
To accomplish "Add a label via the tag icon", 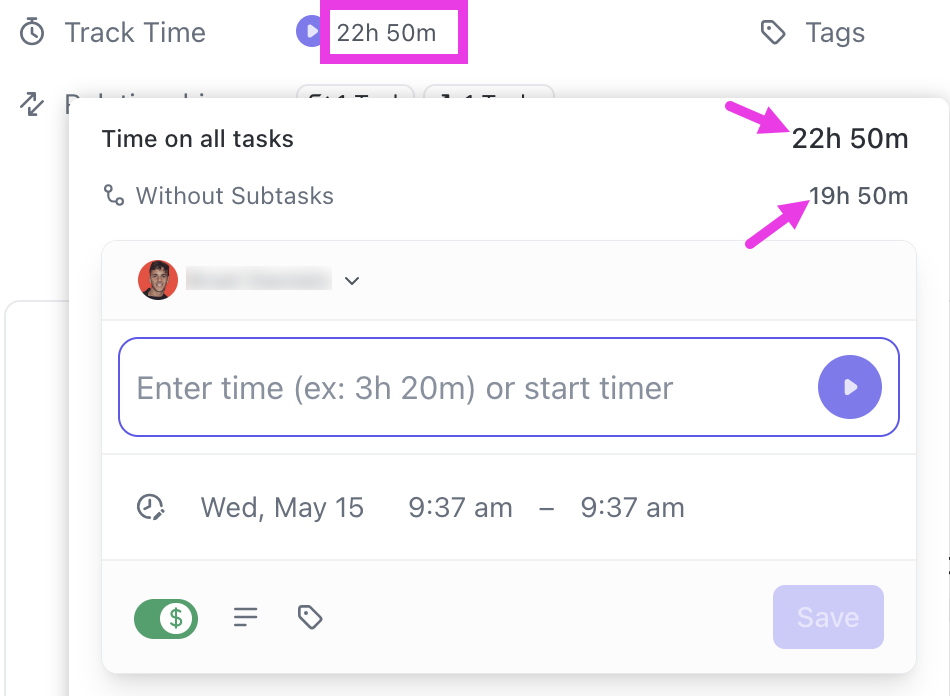I will coord(310,617).
